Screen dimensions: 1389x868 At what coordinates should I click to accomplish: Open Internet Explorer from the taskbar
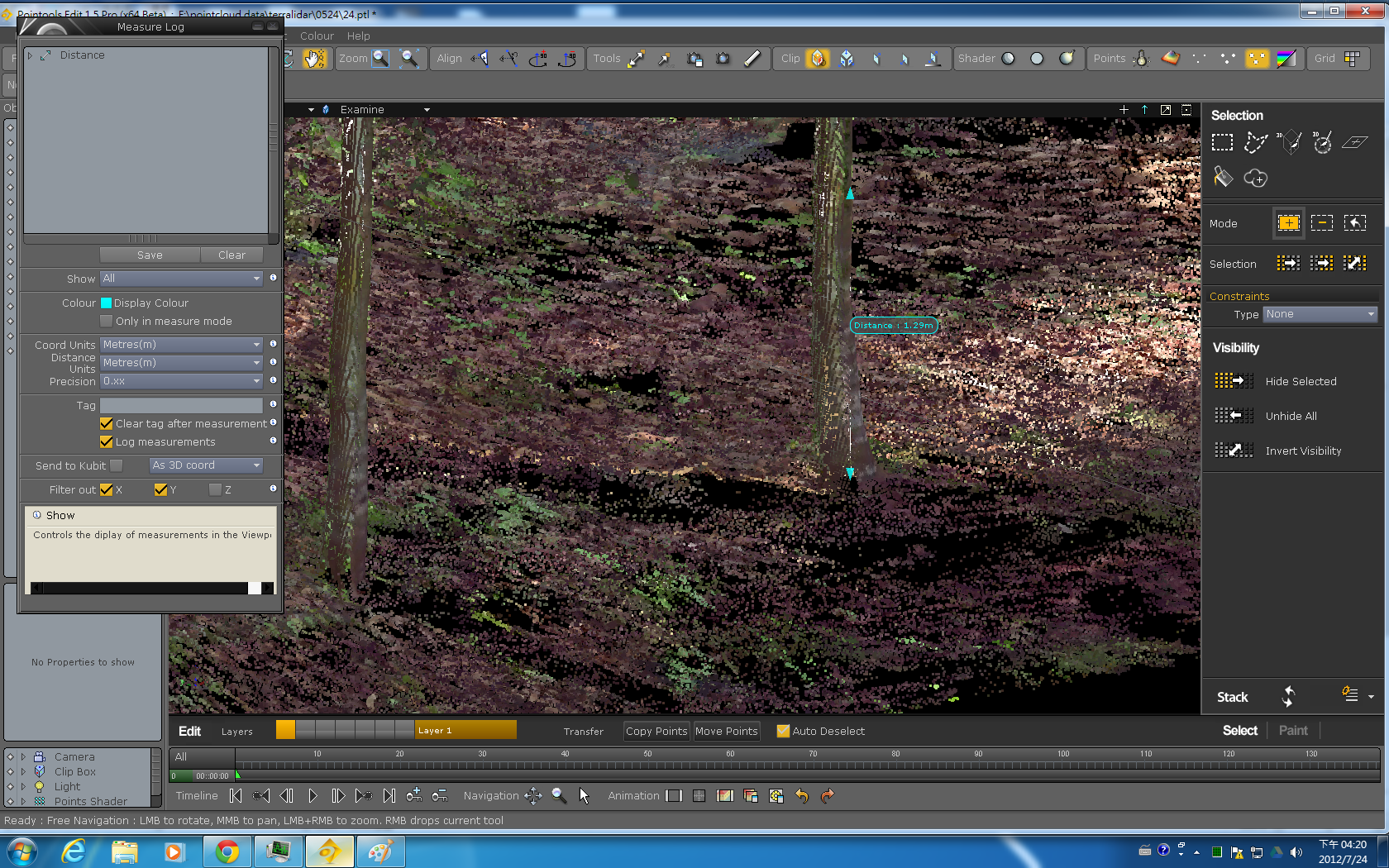[74, 851]
